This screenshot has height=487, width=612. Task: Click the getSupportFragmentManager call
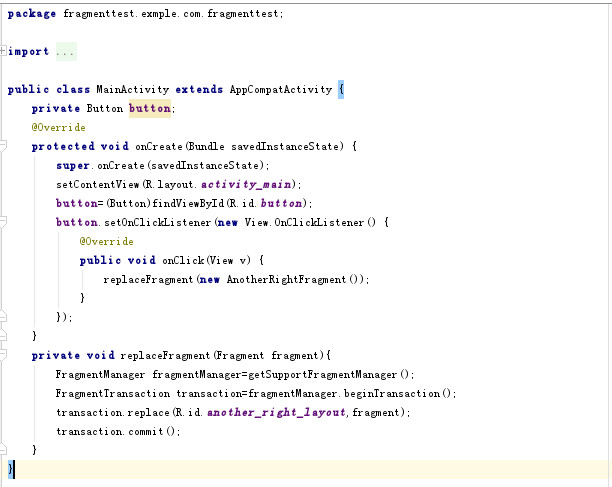322,375
